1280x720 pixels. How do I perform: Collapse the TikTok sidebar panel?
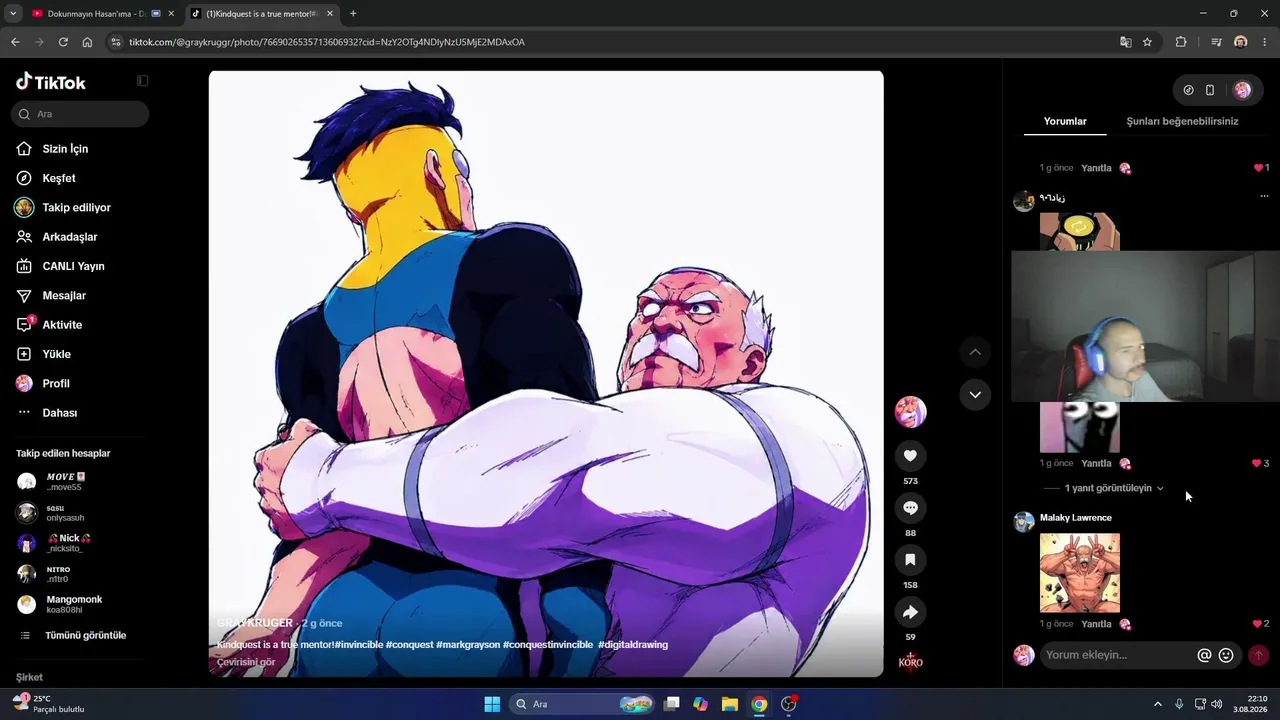pos(142,81)
